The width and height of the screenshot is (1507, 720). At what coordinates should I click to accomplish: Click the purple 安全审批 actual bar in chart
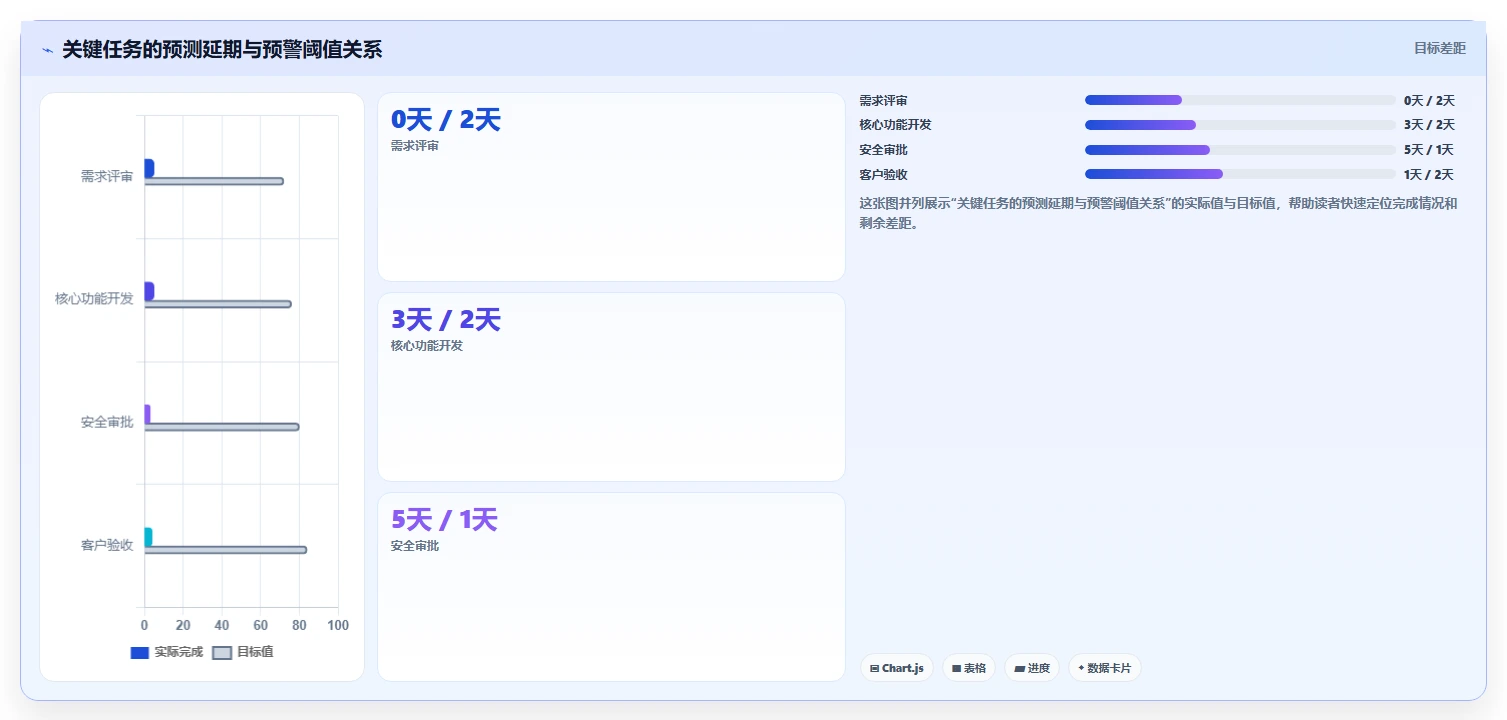[147, 414]
